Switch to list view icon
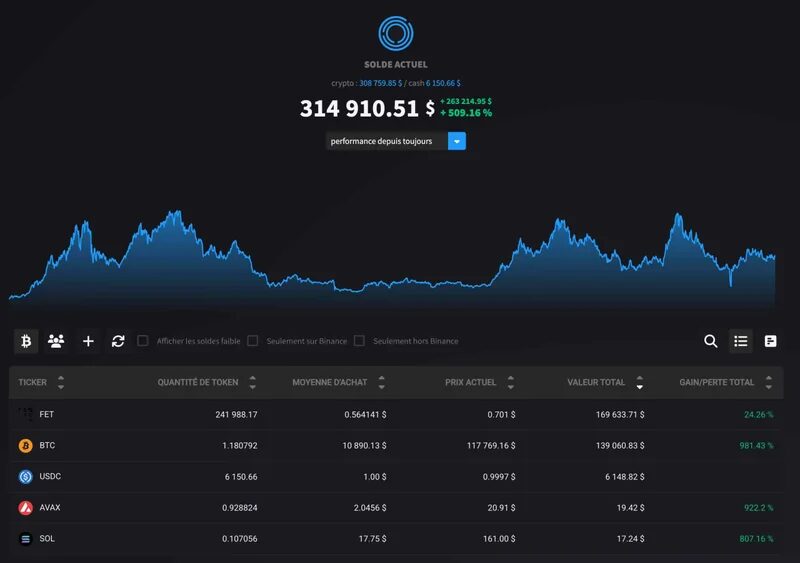Screen dimensions: 800x563 click(741, 341)
